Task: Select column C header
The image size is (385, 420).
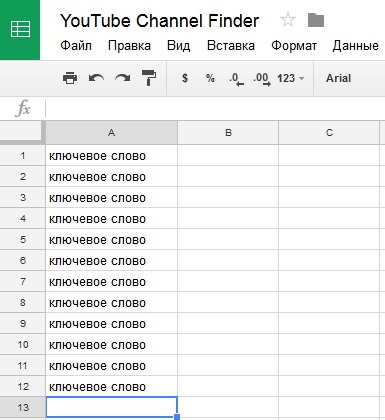Action: [329, 133]
